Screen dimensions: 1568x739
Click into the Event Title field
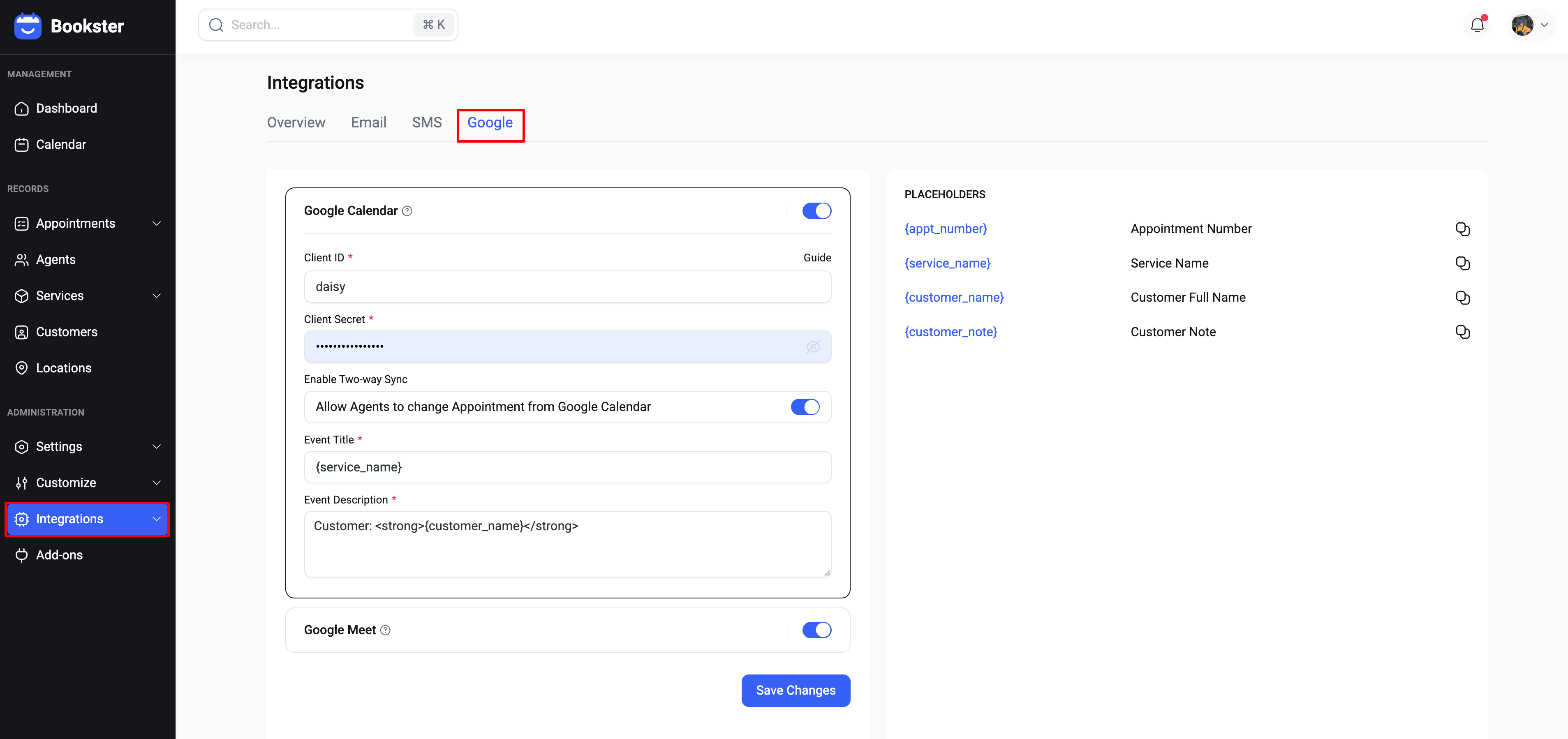tap(567, 467)
